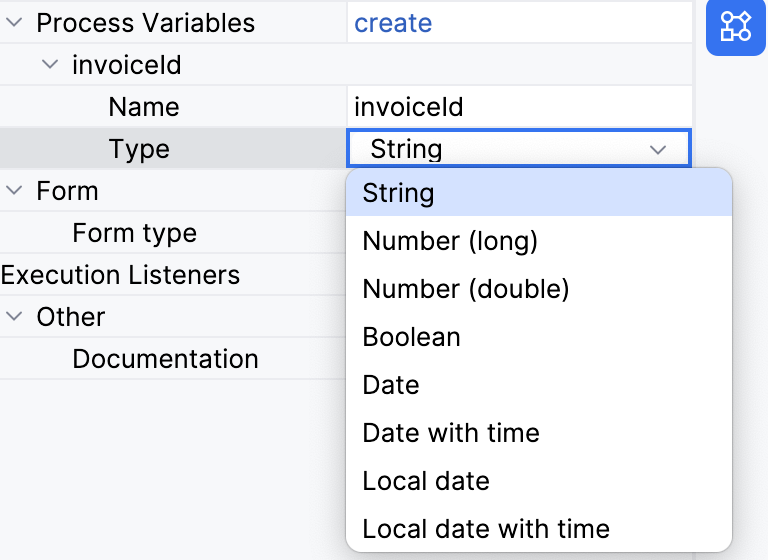This screenshot has height=560, width=768.
Task: Select the Execution Listeners row
Action: tap(120, 275)
